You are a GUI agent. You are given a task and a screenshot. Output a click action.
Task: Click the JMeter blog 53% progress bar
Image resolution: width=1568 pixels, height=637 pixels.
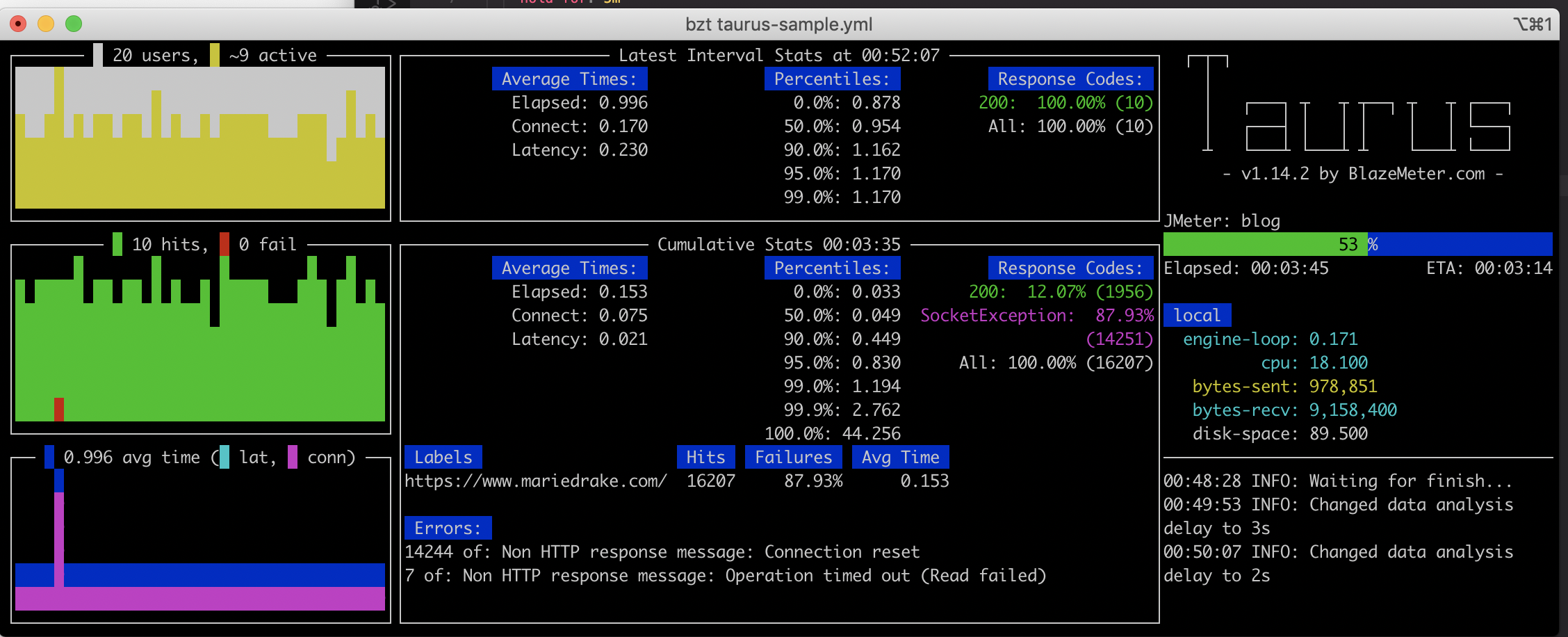[x=1358, y=244]
